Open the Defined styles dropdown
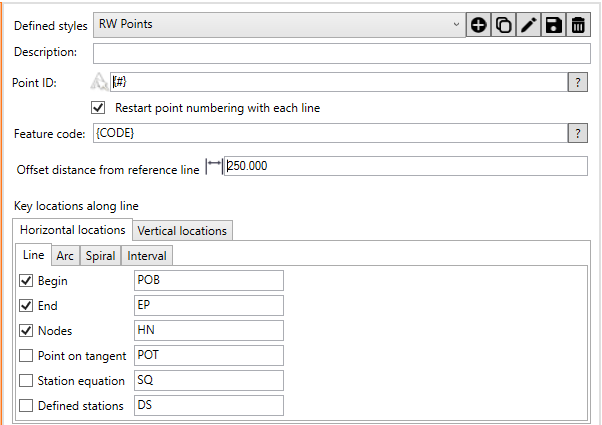 [456, 25]
